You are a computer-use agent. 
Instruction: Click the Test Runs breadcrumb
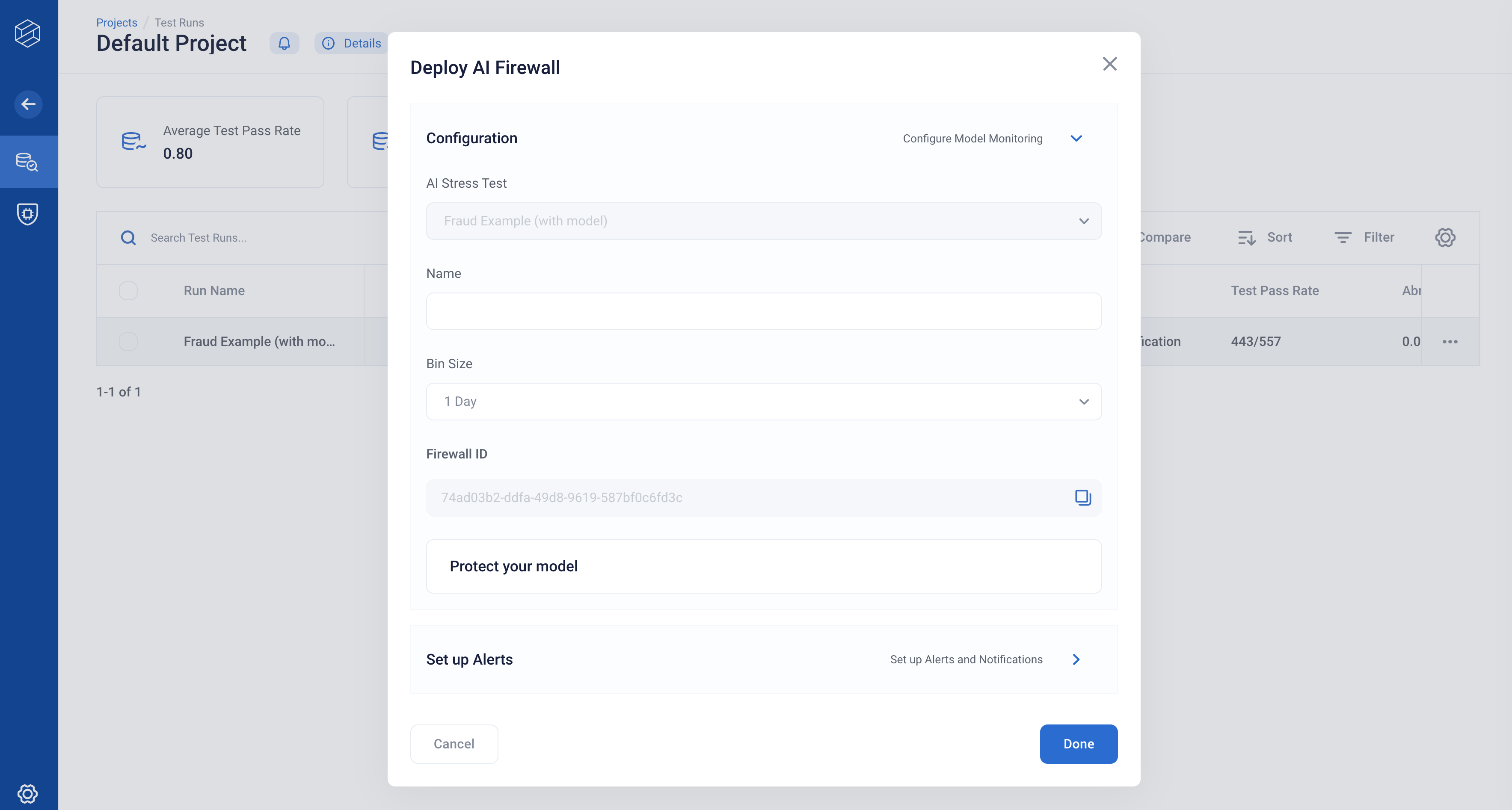179,23
